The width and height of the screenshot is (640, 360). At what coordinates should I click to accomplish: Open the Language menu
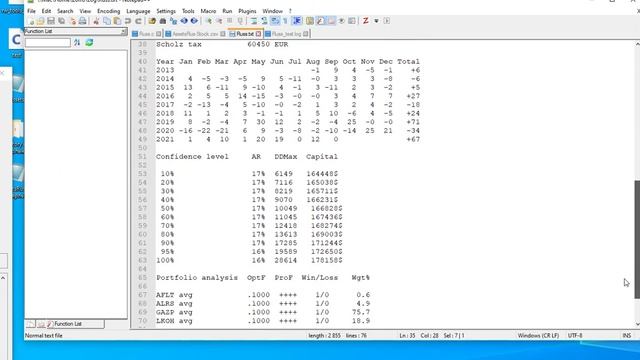[138, 11]
